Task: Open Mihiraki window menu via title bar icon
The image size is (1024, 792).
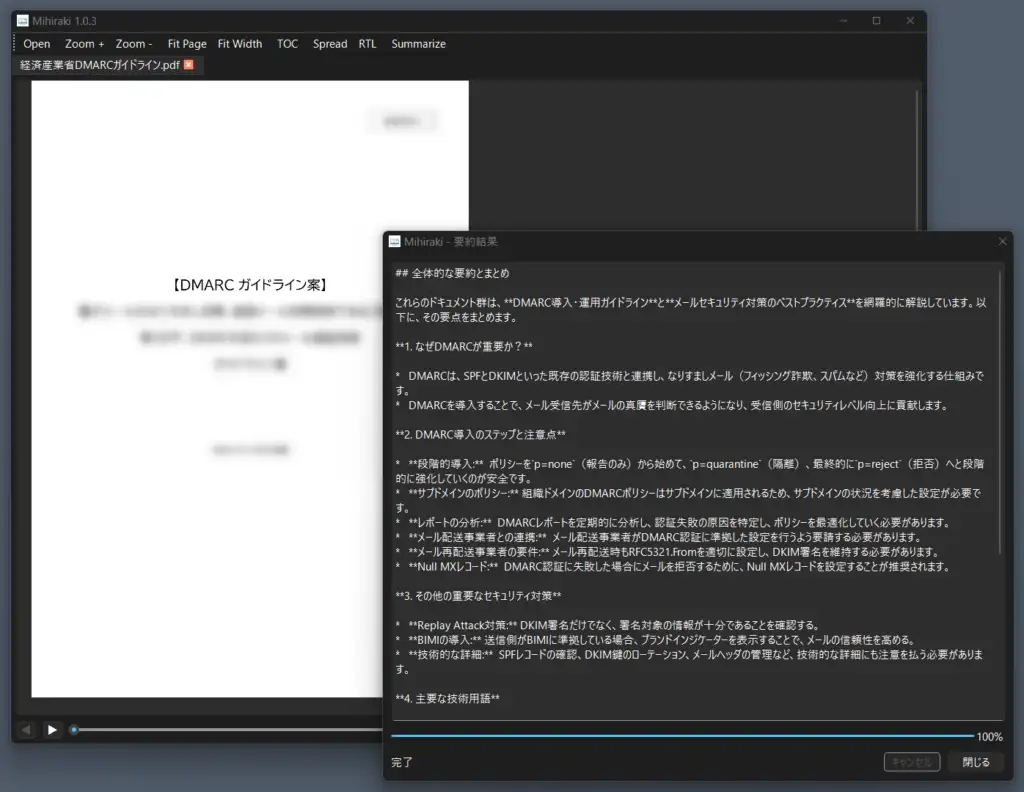Action: [x=22, y=20]
